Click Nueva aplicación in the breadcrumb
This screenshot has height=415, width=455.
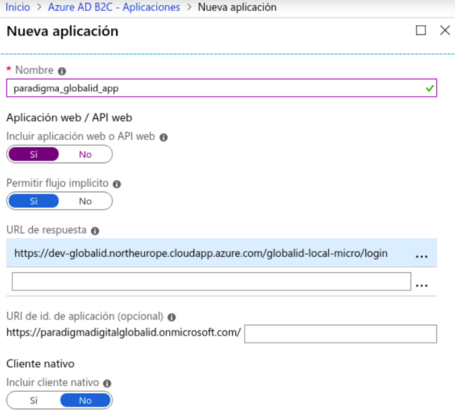[237, 7]
